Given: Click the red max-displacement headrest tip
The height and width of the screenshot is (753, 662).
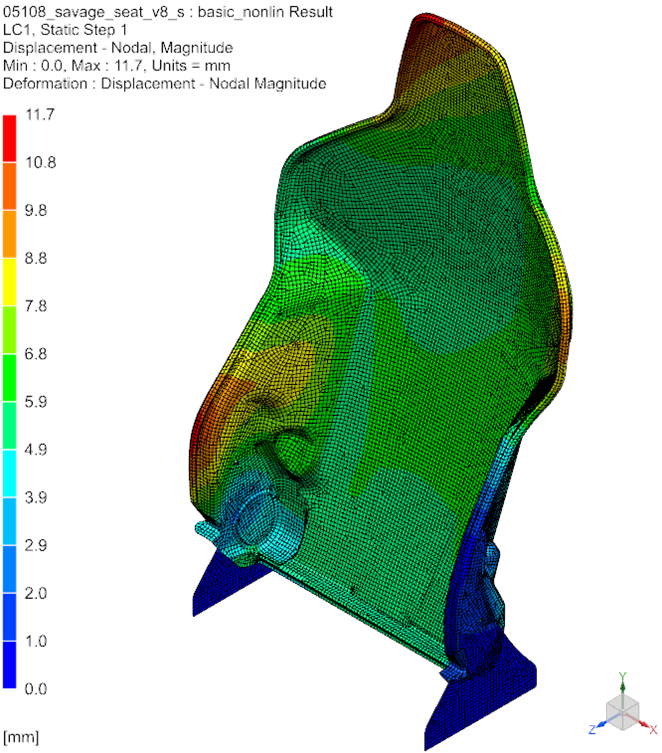Looking at the screenshot, I should (425, 19).
